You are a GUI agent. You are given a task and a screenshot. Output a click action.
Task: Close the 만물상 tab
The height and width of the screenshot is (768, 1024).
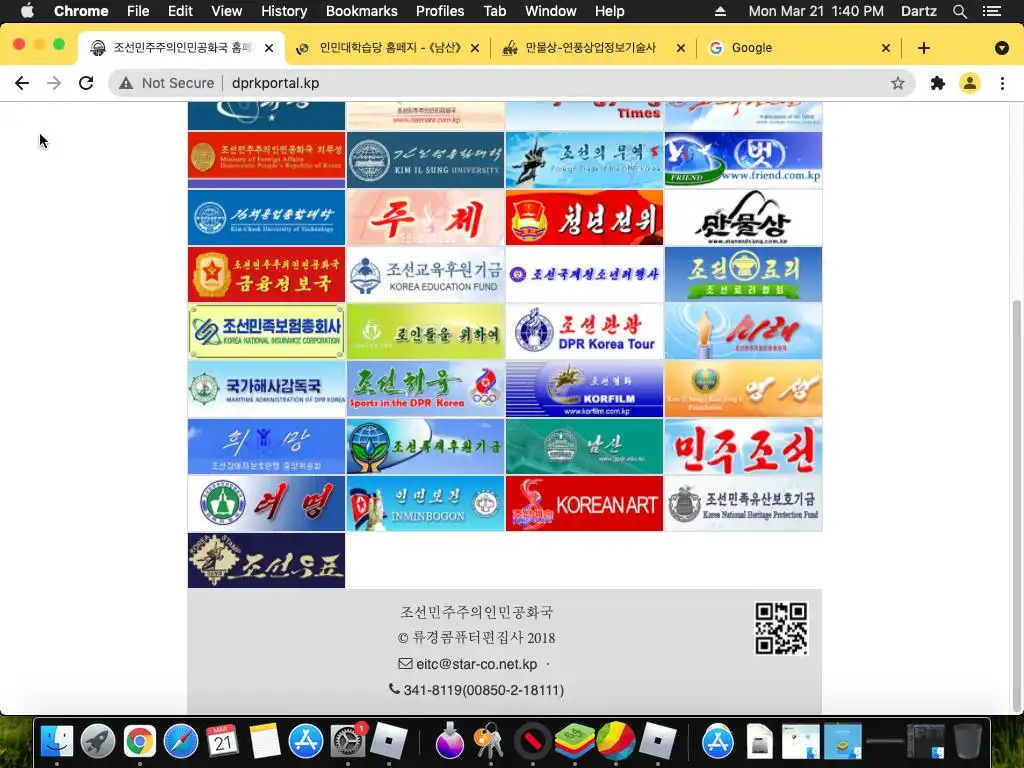point(680,48)
